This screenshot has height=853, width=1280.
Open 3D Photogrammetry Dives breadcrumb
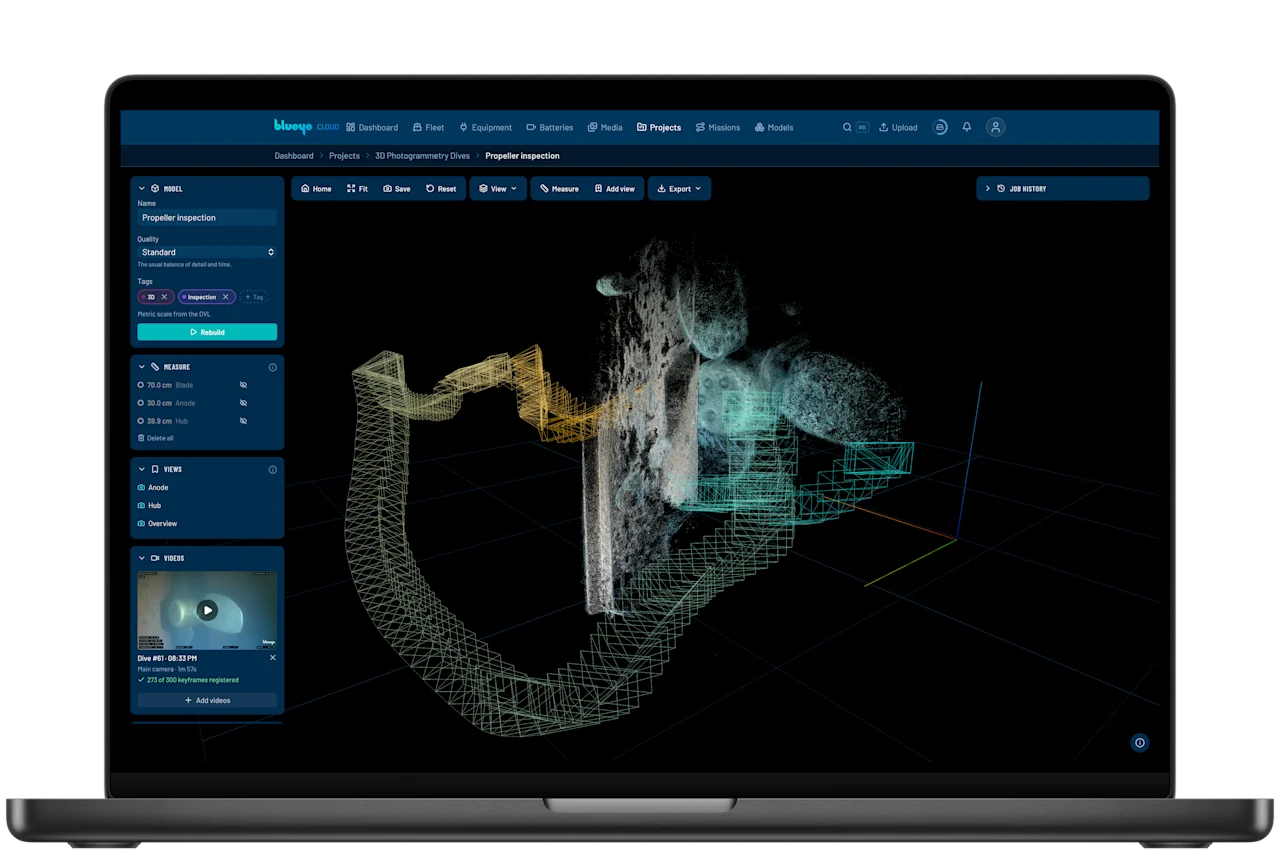[x=422, y=156]
